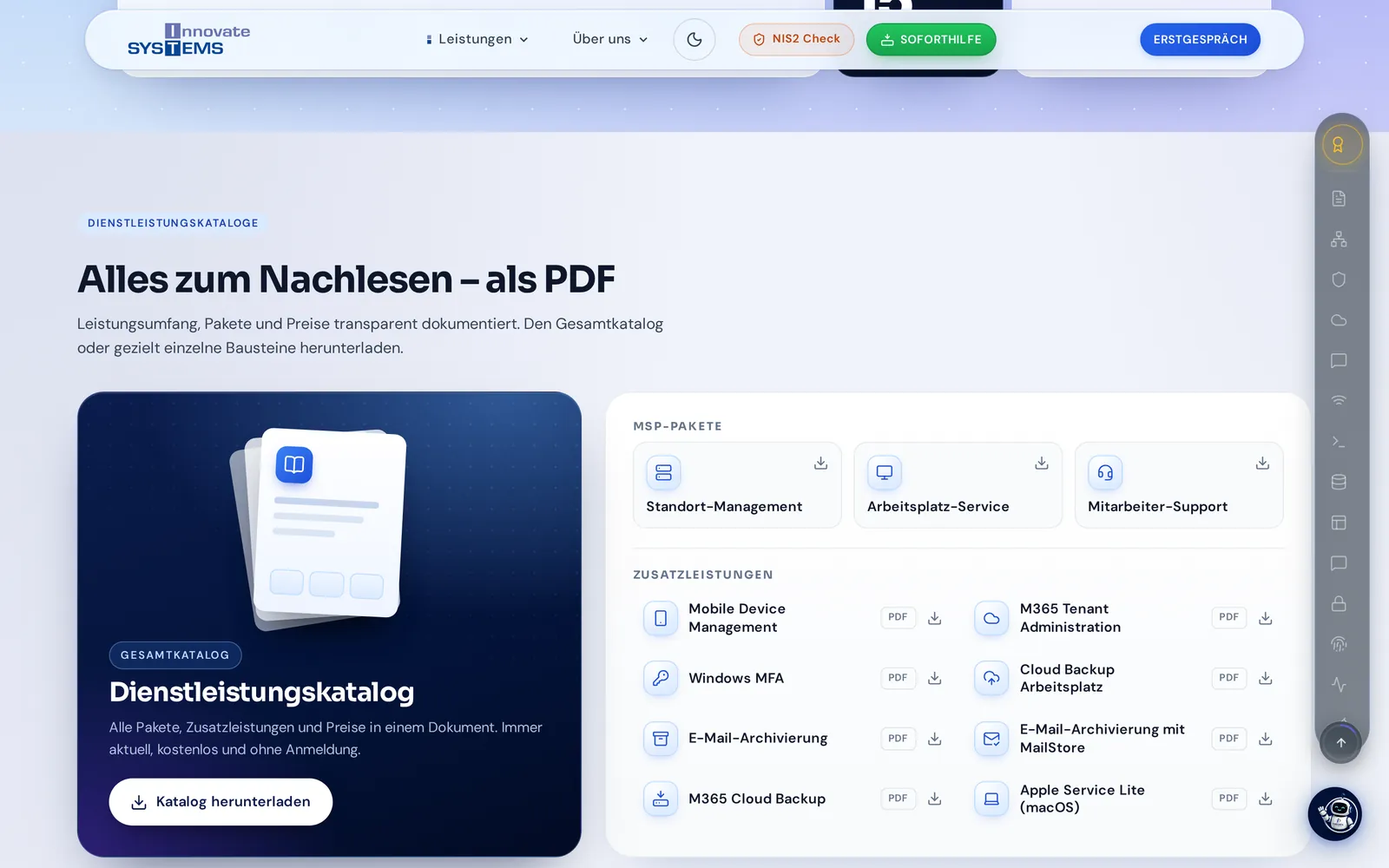Open the robot chat assistant
1389x868 pixels.
click(1334, 814)
